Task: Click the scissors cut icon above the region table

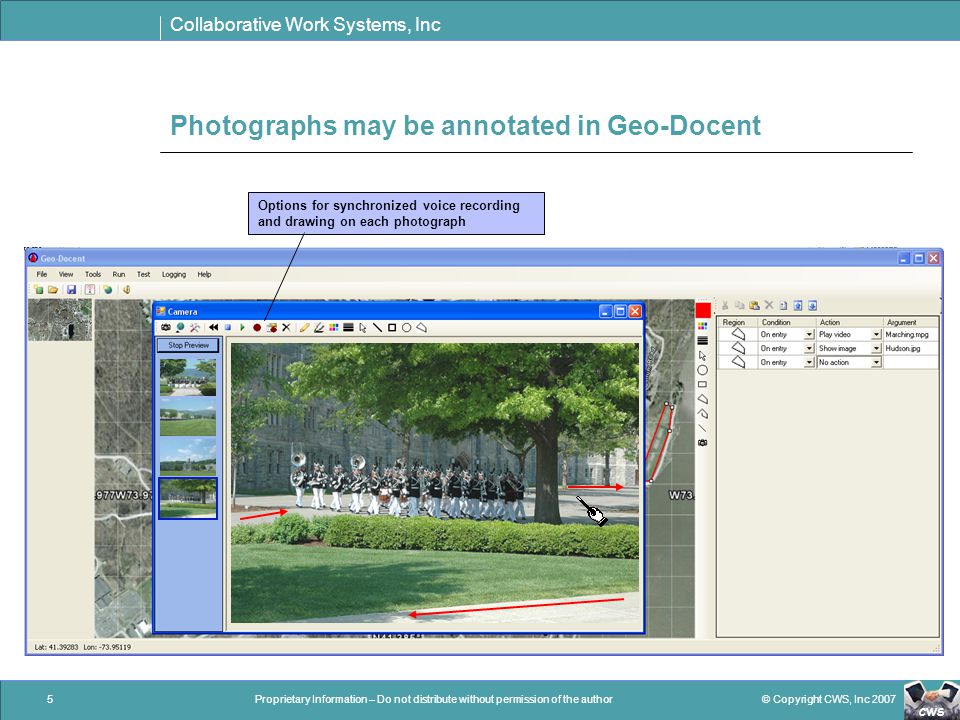Action: point(725,305)
